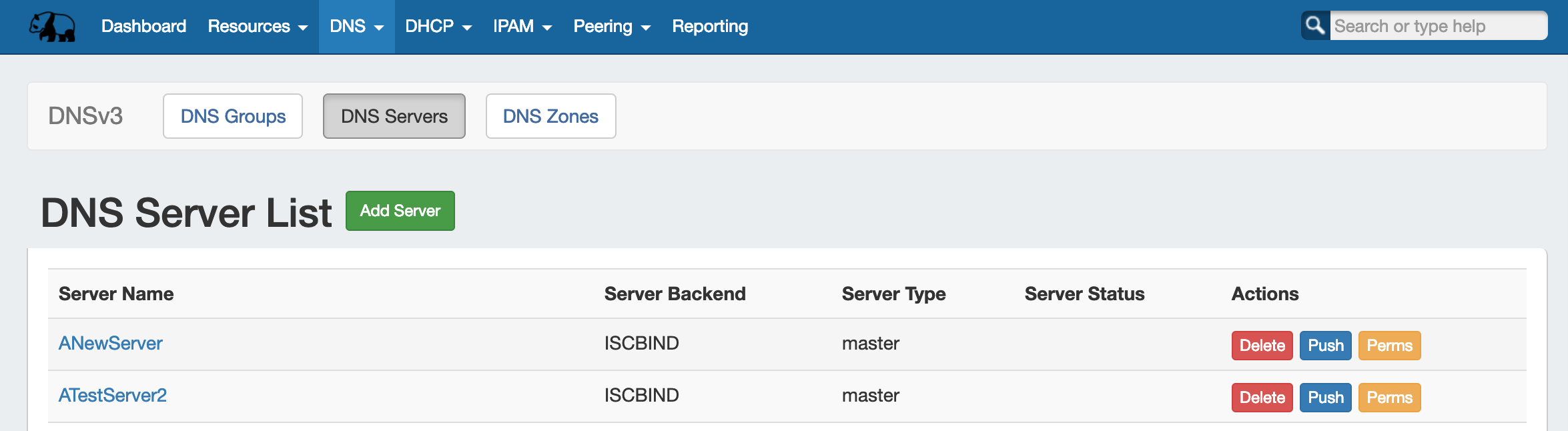The width and height of the screenshot is (1568, 431).
Task: Delete the ANewServer entry
Action: [x=1262, y=346]
